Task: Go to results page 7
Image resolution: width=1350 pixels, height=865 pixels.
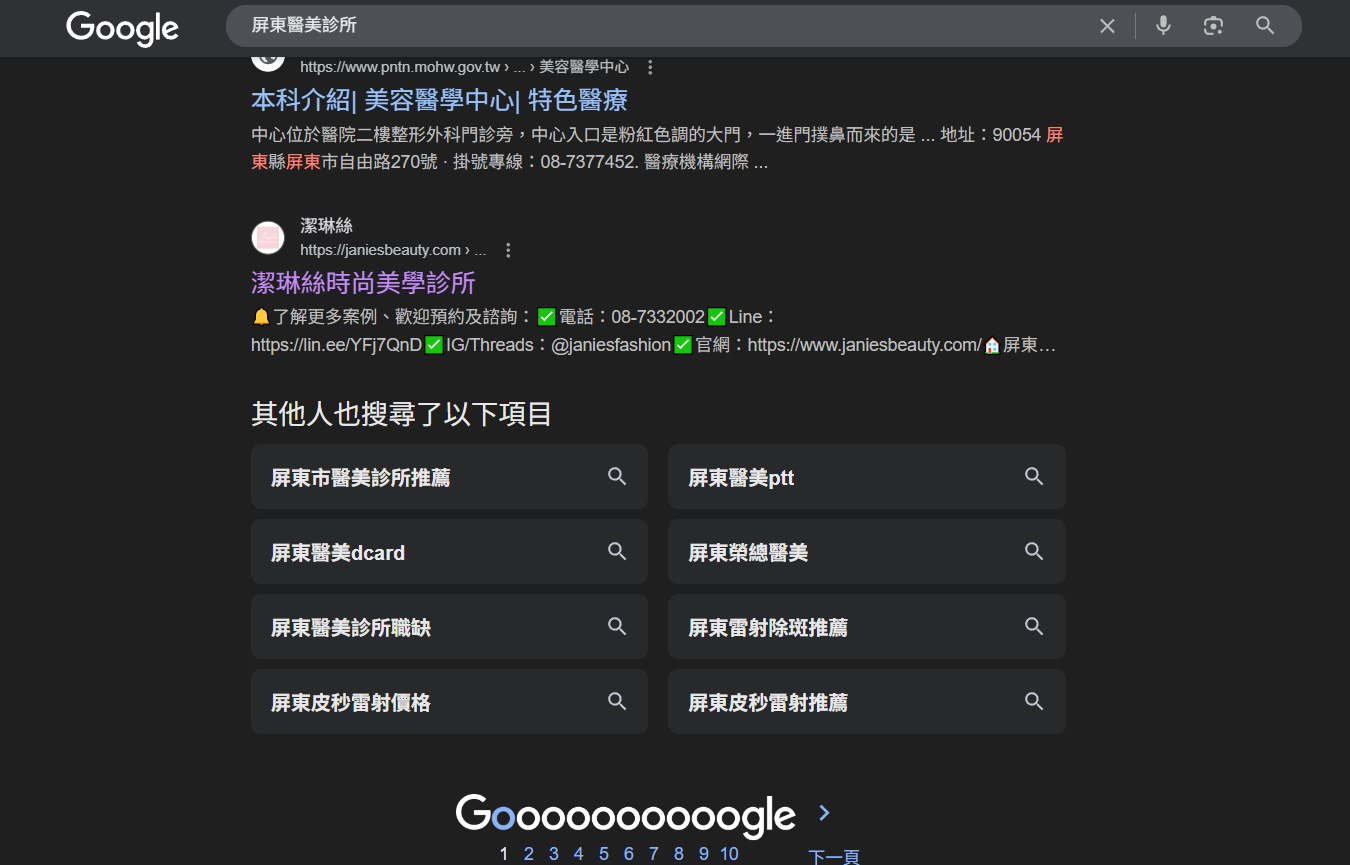Action: (x=653, y=854)
